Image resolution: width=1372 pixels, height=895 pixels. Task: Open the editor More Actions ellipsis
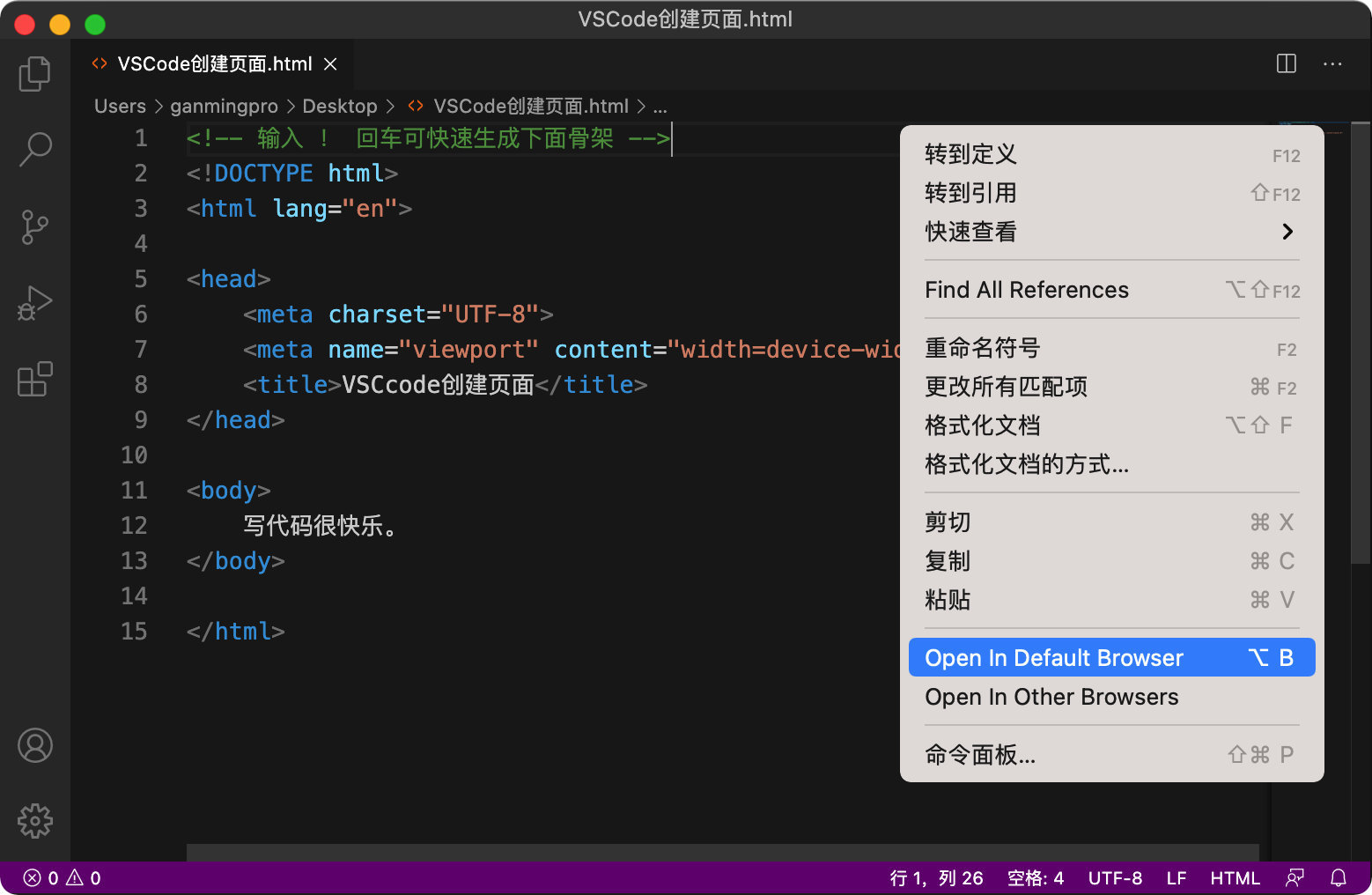[1332, 63]
